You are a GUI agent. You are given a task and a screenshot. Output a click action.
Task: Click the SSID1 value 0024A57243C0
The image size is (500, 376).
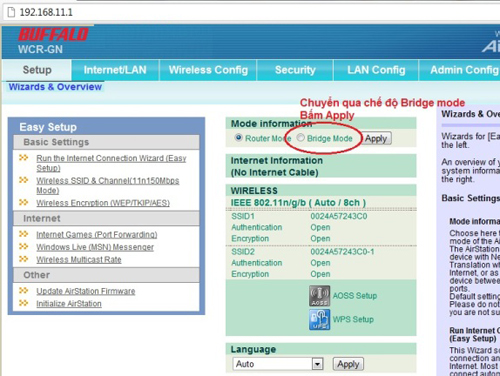339,216
